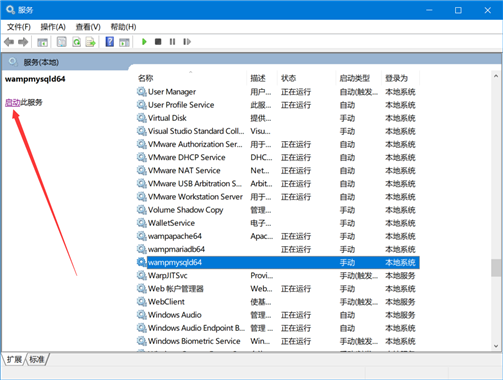The height and width of the screenshot is (380, 503).
Task: Switch to the 扩展 tab
Action: point(14,359)
